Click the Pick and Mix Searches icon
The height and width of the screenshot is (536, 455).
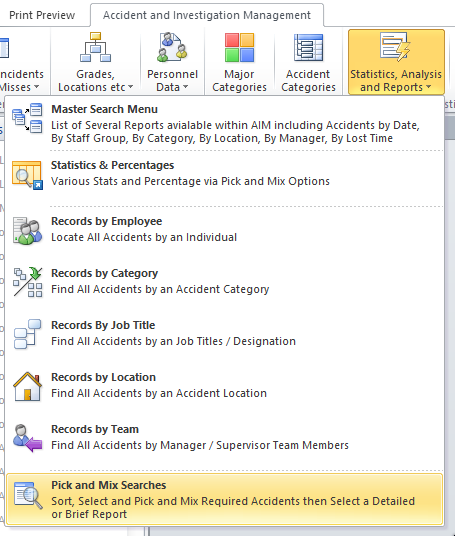tap(28, 495)
